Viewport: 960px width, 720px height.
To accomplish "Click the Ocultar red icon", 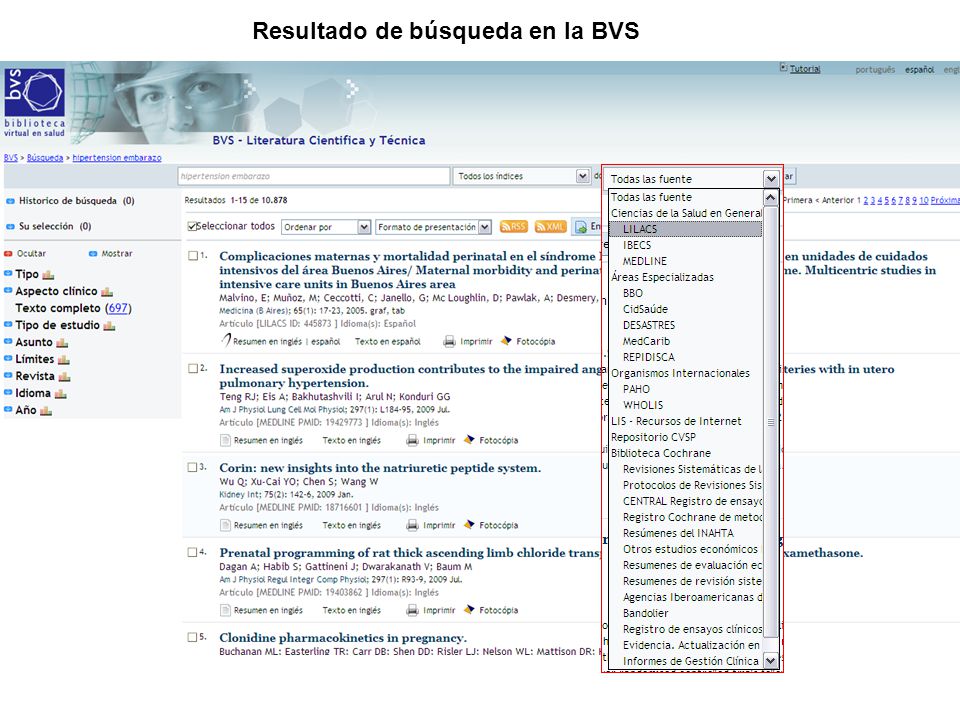I will pos(8,253).
